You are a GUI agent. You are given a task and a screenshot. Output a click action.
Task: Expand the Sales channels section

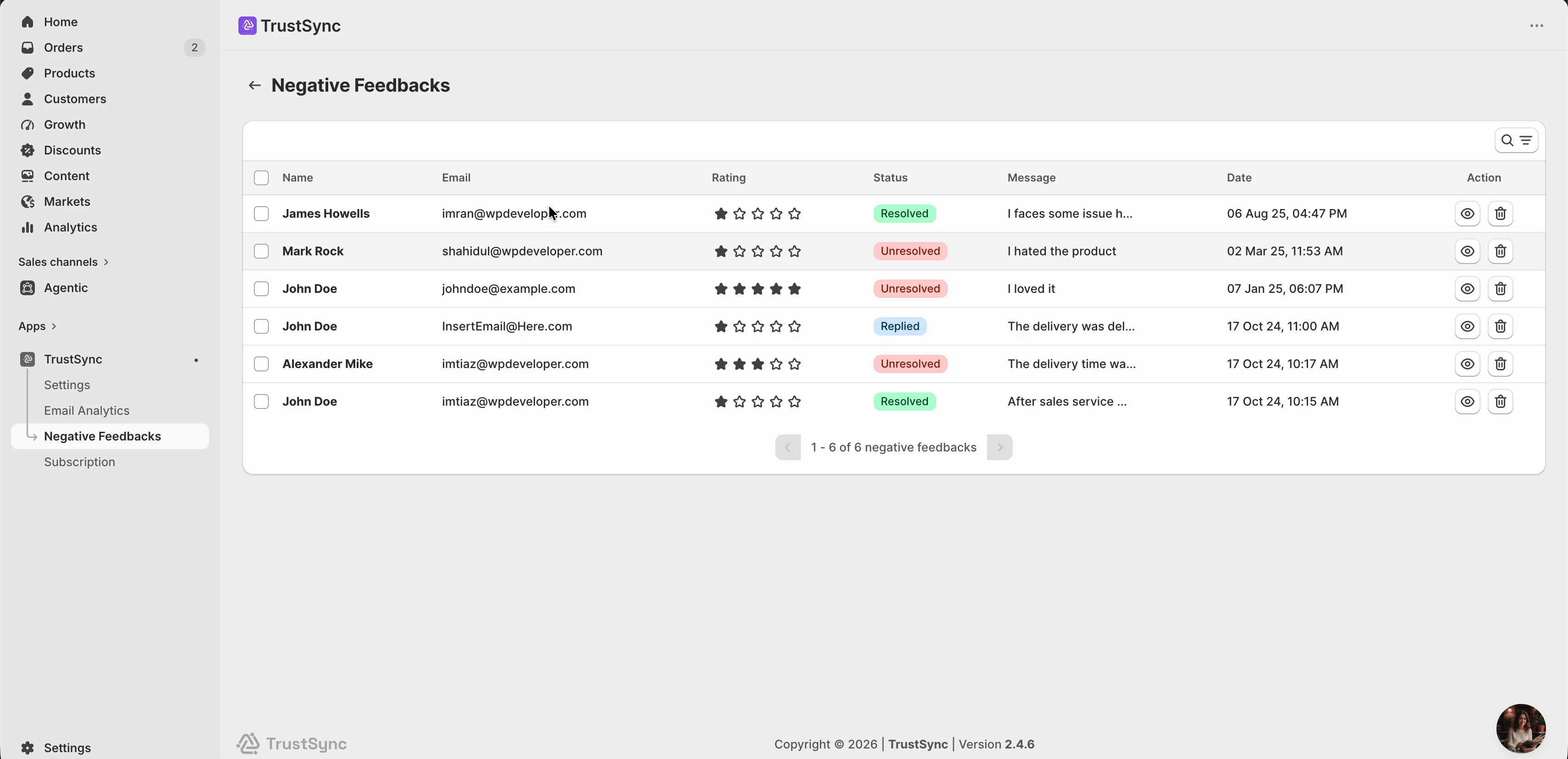tap(63, 262)
